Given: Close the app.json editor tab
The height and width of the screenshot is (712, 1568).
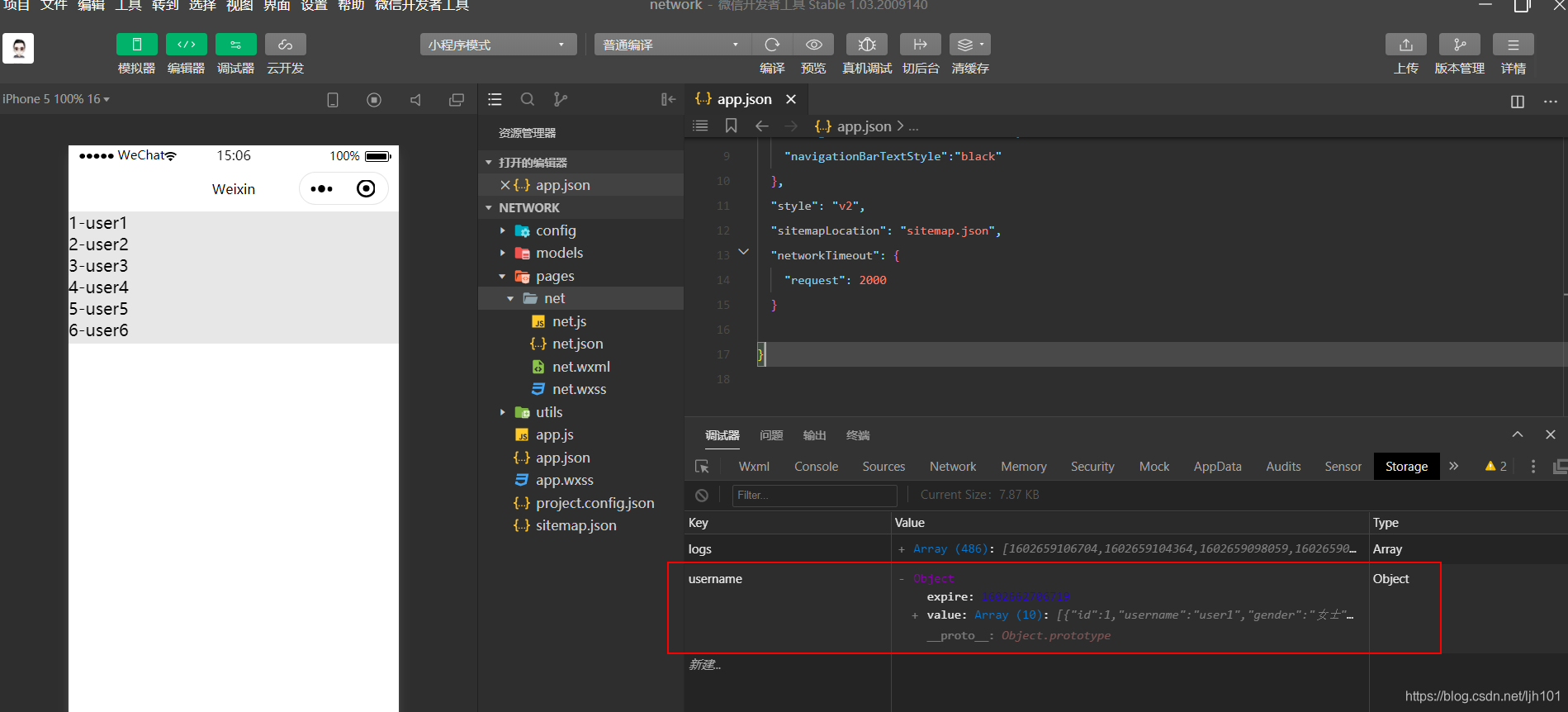Looking at the screenshot, I should [x=791, y=99].
